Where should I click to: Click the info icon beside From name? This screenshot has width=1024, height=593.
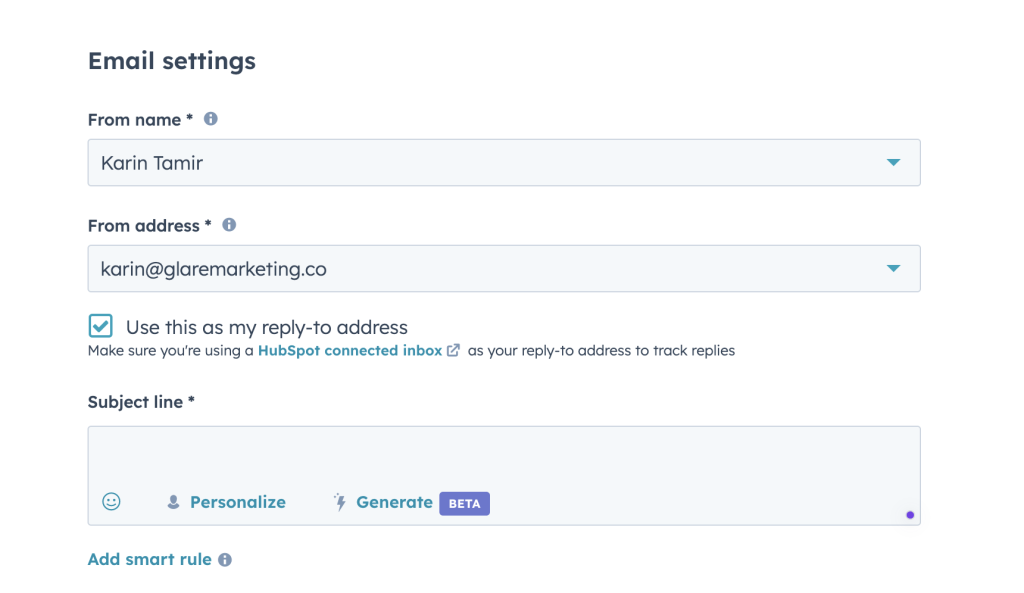(210, 119)
